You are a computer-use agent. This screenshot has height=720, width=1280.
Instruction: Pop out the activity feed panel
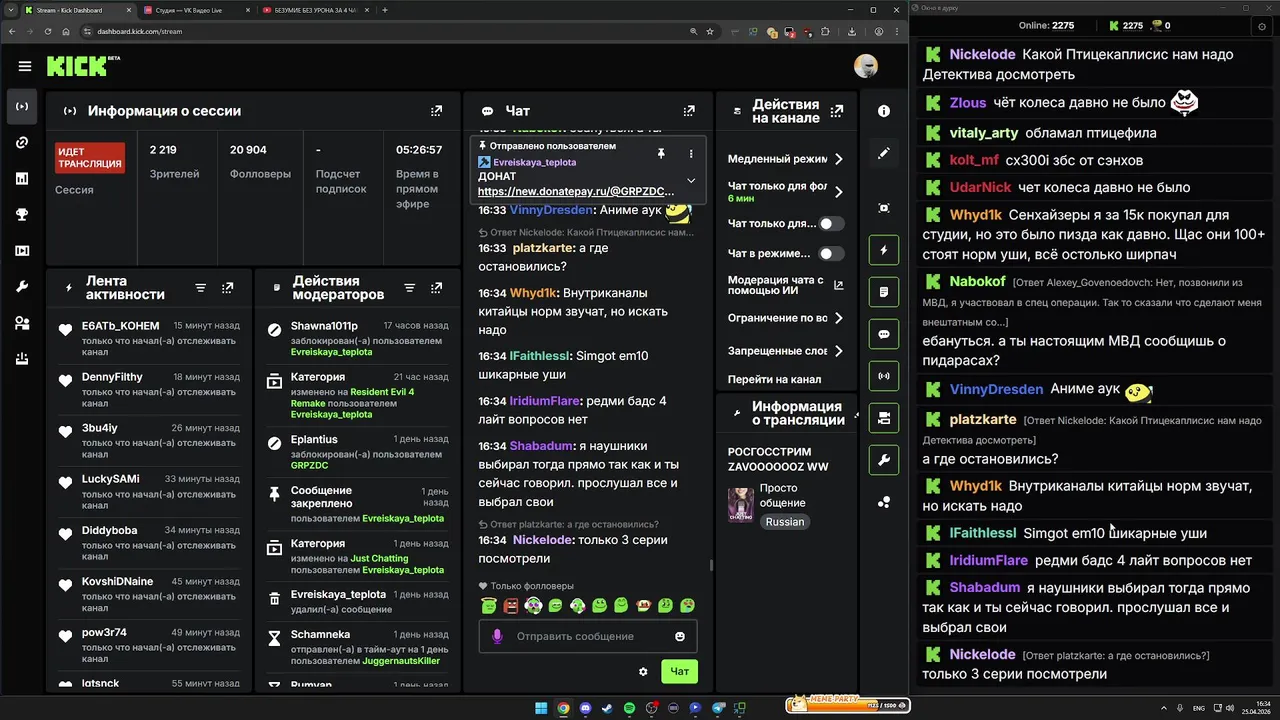click(x=228, y=288)
